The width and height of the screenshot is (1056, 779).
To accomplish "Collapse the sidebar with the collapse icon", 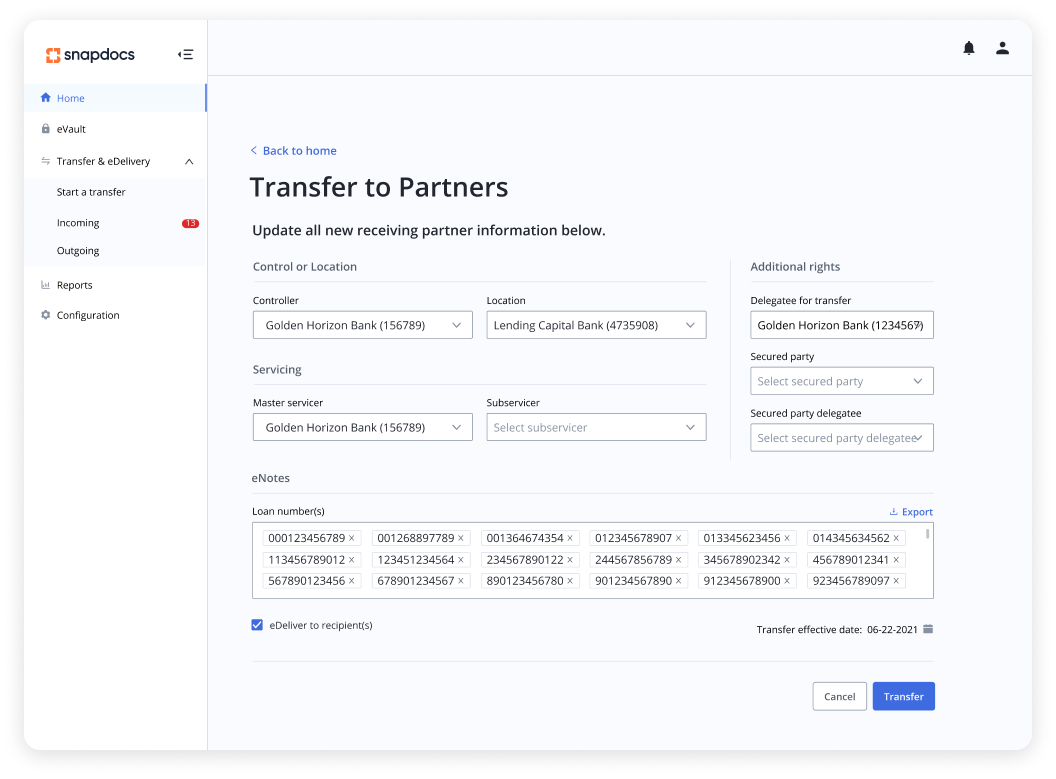I will point(185,54).
